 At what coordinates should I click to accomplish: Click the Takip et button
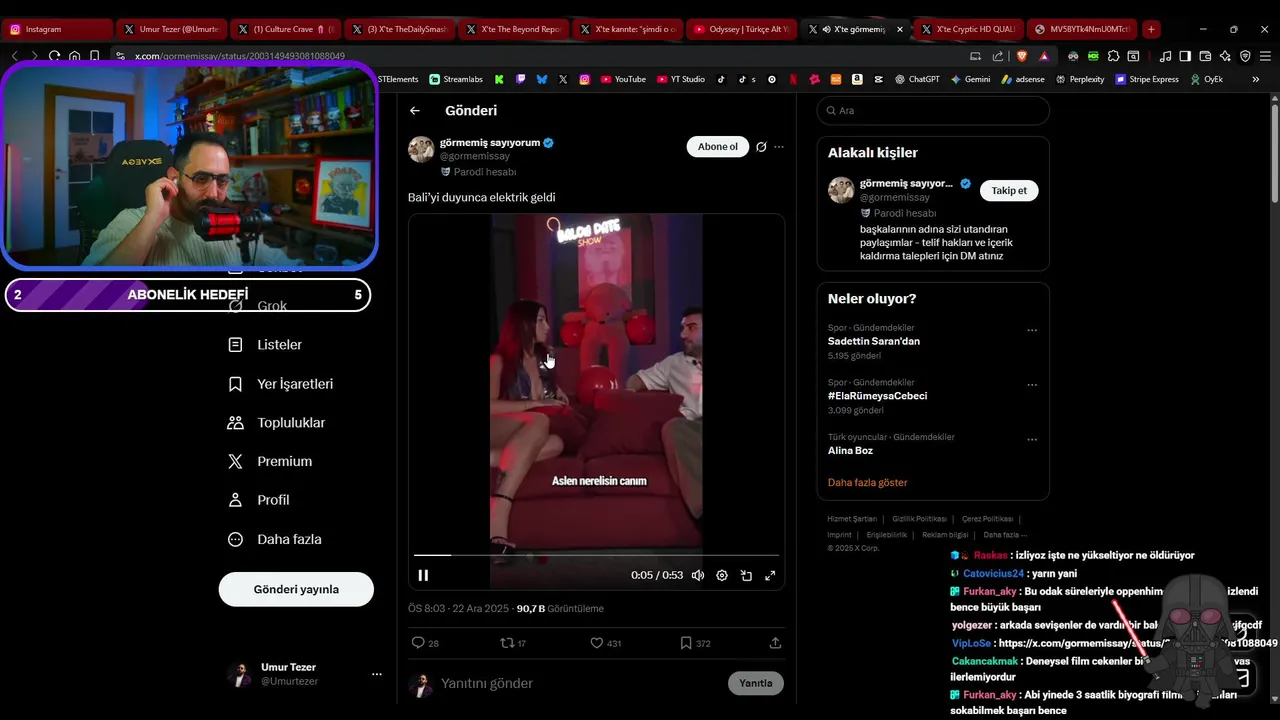tap(1009, 191)
